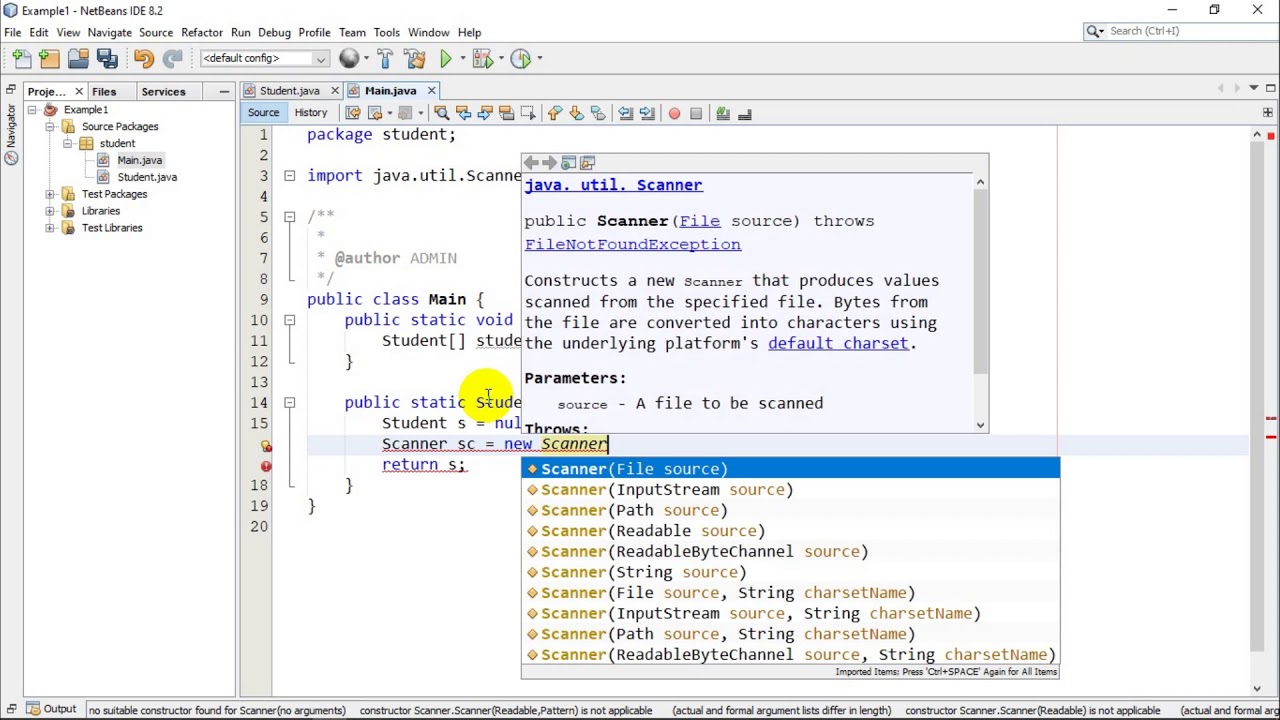Open the Tools menu
This screenshot has height=720, width=1280.
point(386,32)
